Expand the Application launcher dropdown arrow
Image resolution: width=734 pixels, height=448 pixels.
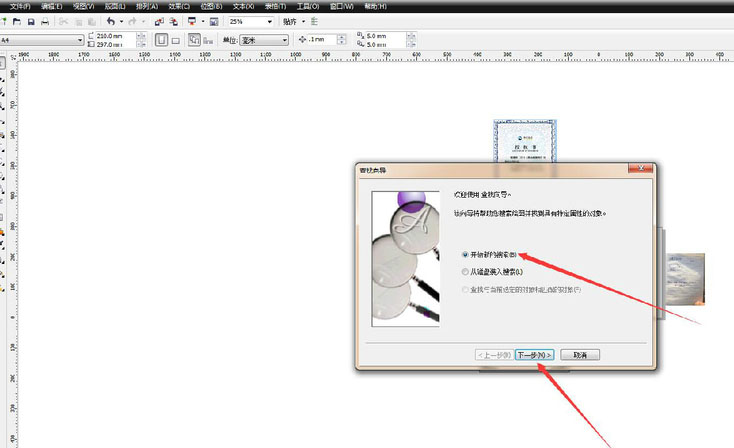coord(203,22)
